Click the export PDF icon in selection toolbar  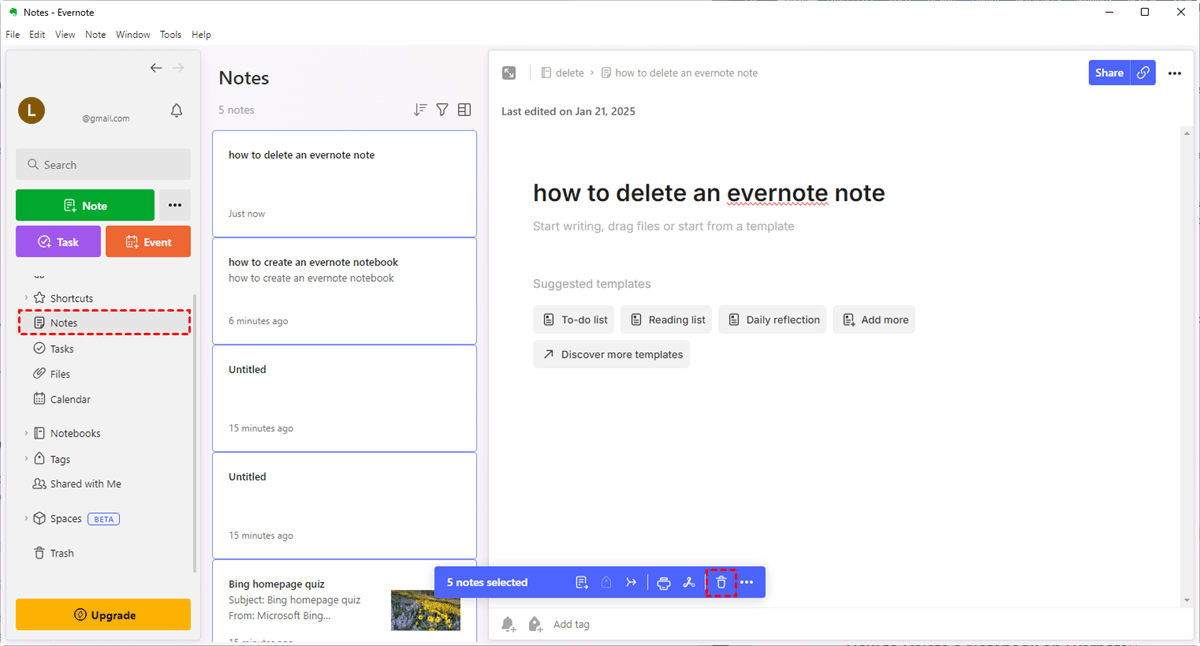click(x=689, y=582)
